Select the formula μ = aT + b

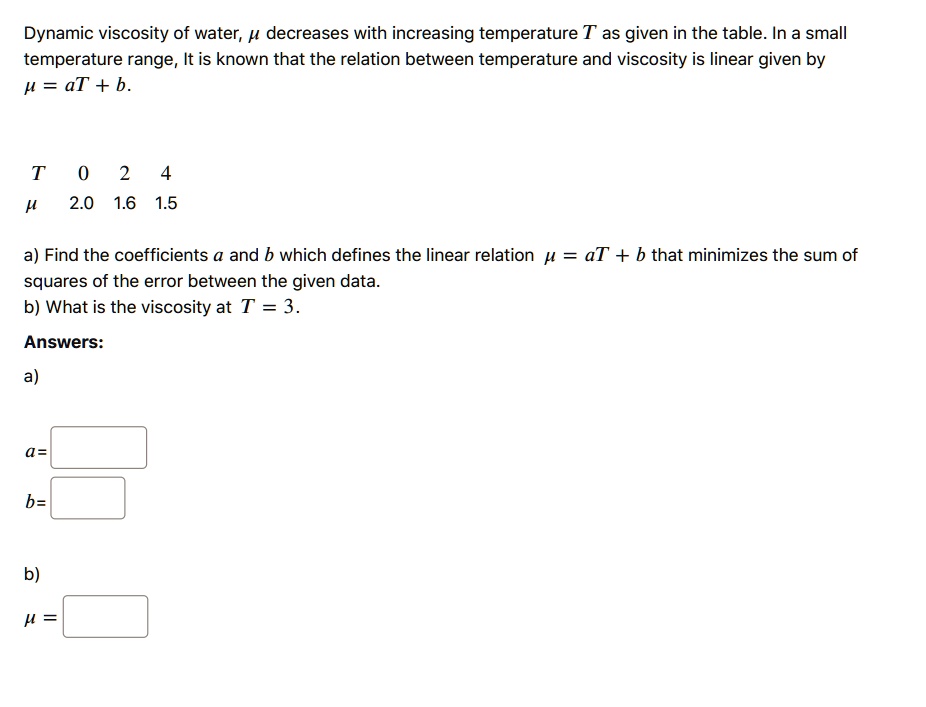coord(55,85)
